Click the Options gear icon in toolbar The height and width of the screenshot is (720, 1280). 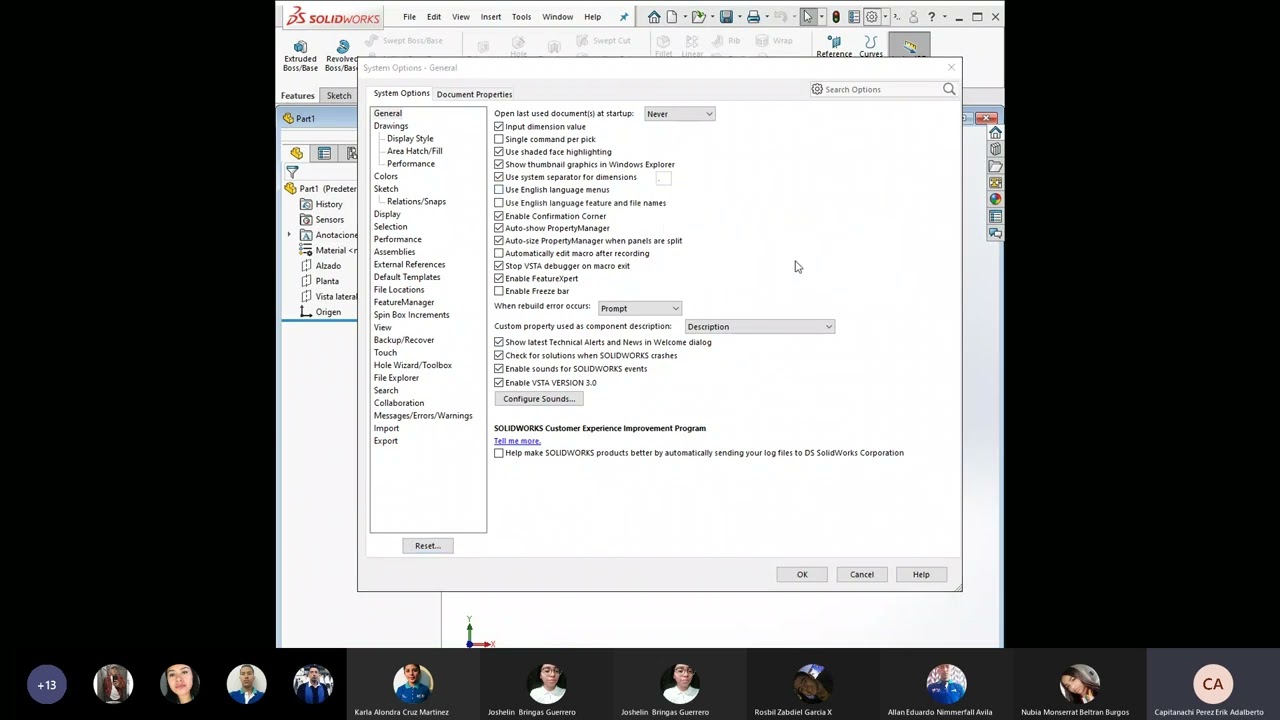[872, 17]
